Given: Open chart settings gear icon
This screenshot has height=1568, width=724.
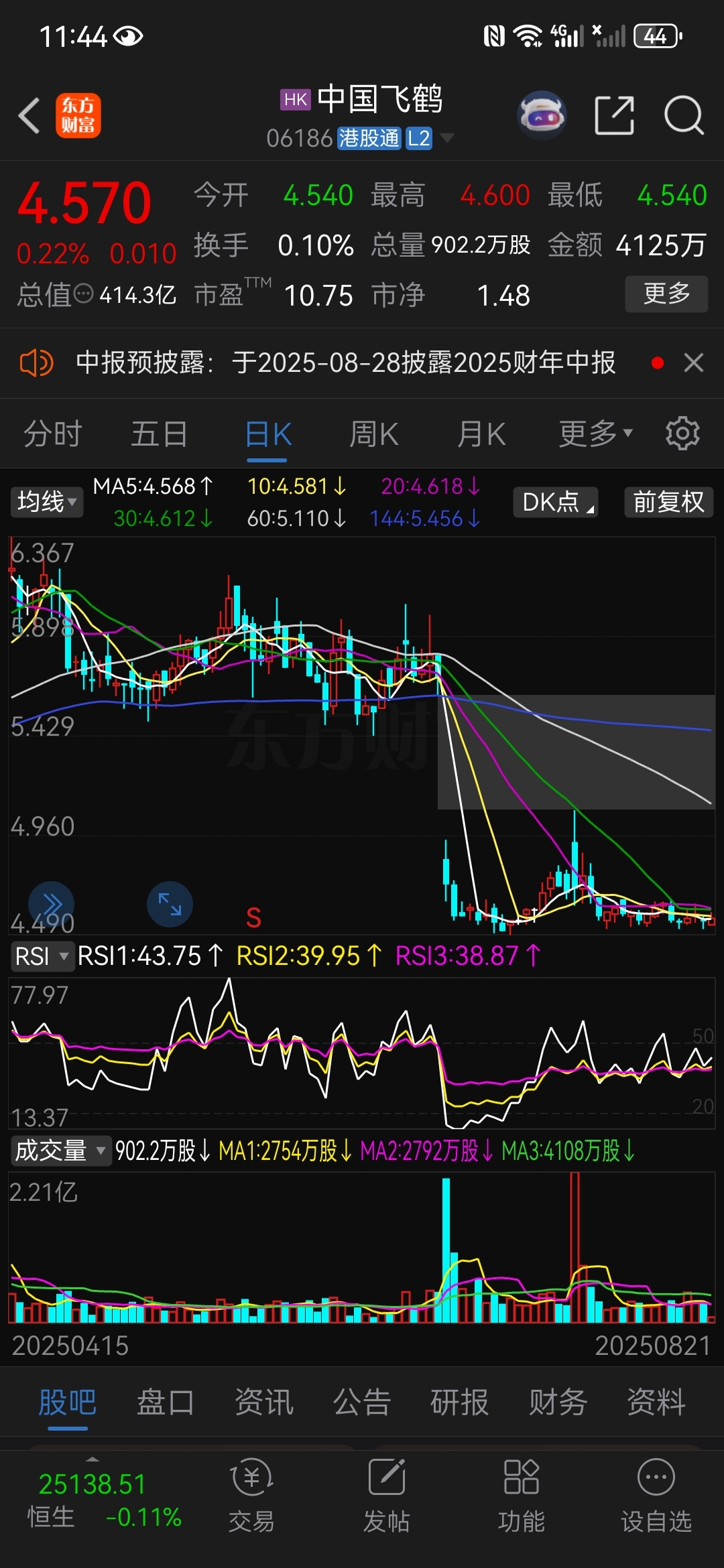Looking at the screenshot, I should [682, 434].
